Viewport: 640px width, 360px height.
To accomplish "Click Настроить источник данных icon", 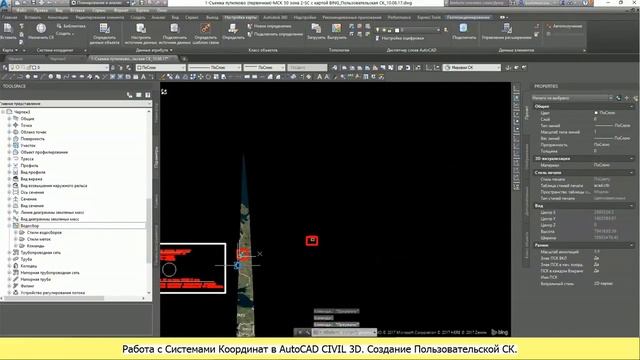I will [141, 28].
